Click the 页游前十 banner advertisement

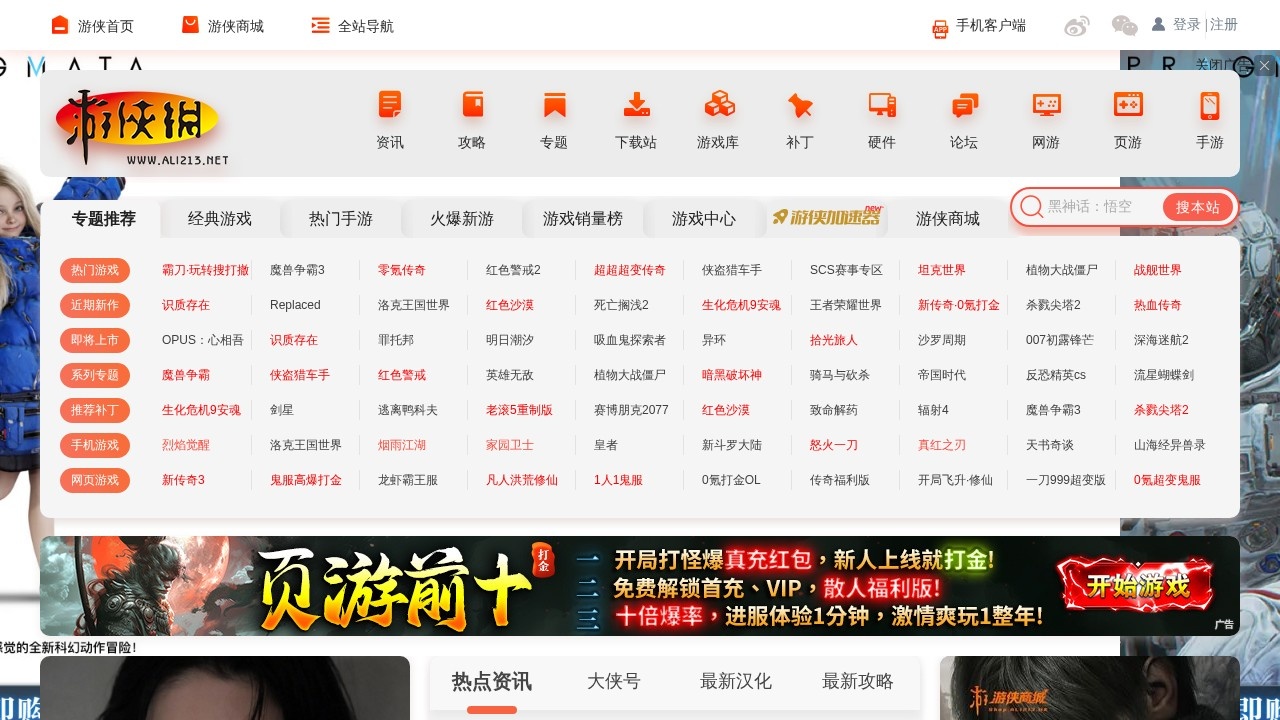pos(640,586)
